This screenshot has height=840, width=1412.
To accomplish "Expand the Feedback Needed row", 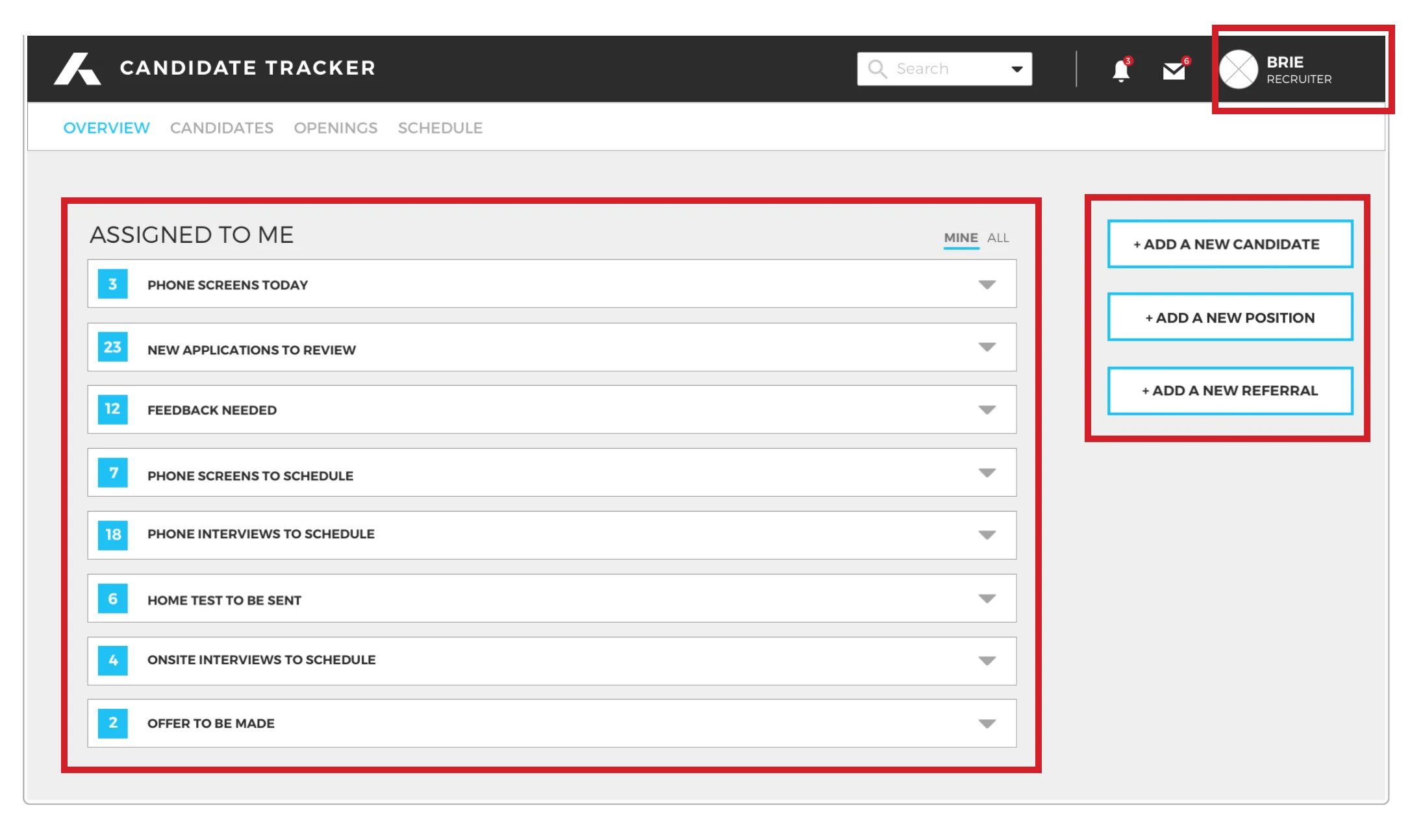I will click(987, 410).
